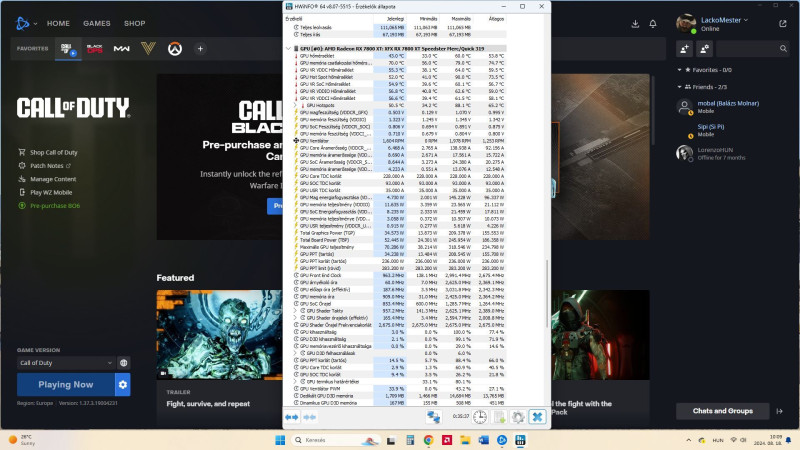Reset HWiNFO elapsed time clock
The height and width of the screenshot is (450, 800).
pos(480,417)
